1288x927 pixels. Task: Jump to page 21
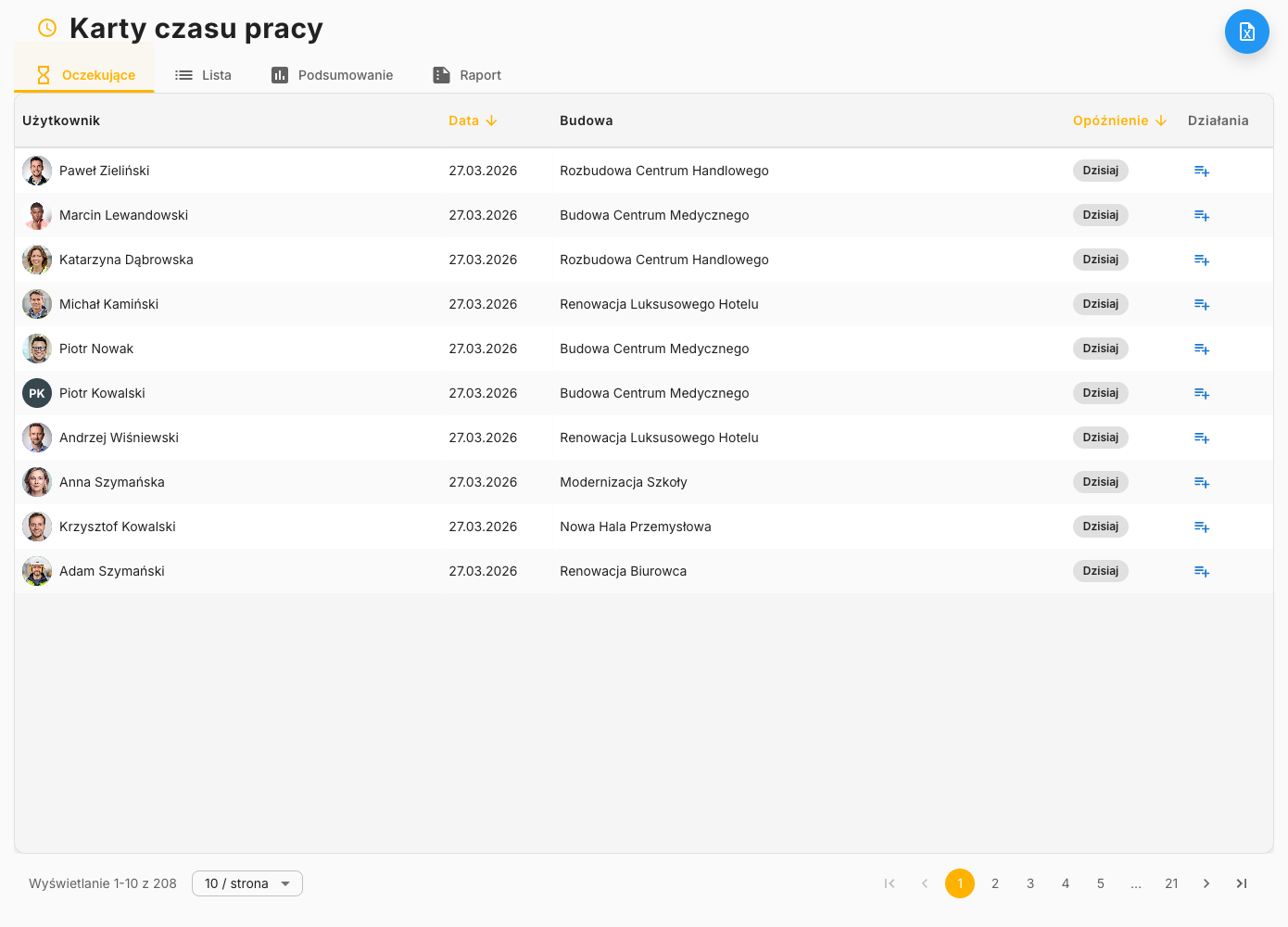(1171, 883)
